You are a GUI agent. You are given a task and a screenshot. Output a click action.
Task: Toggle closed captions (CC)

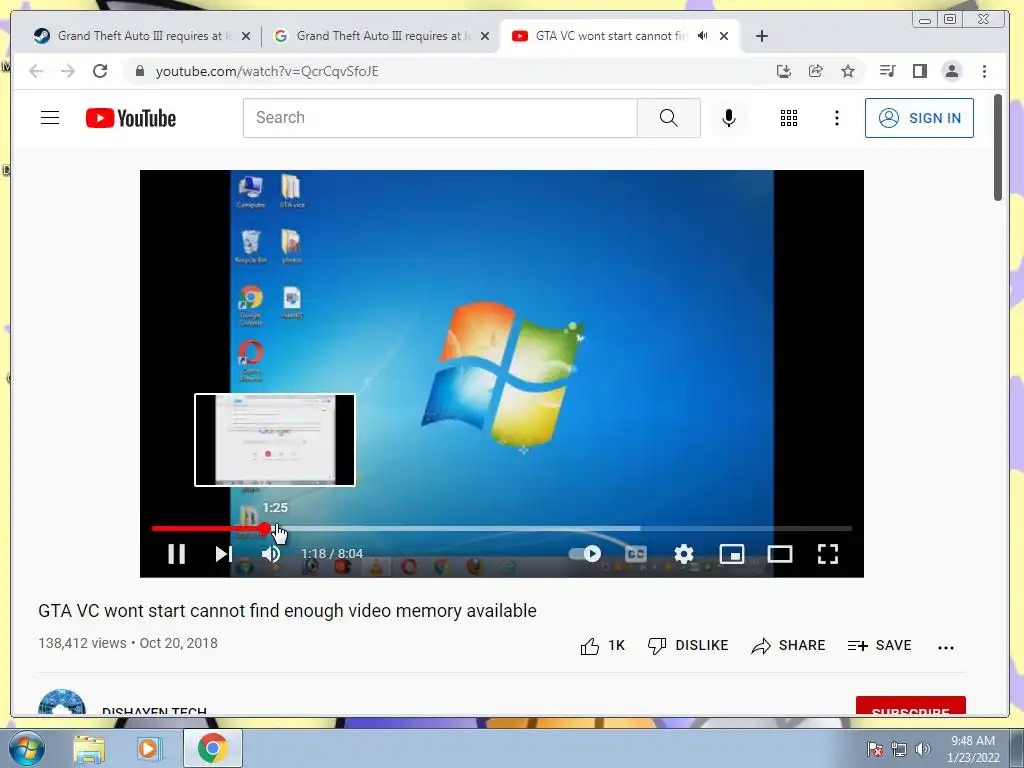point(635,554)
